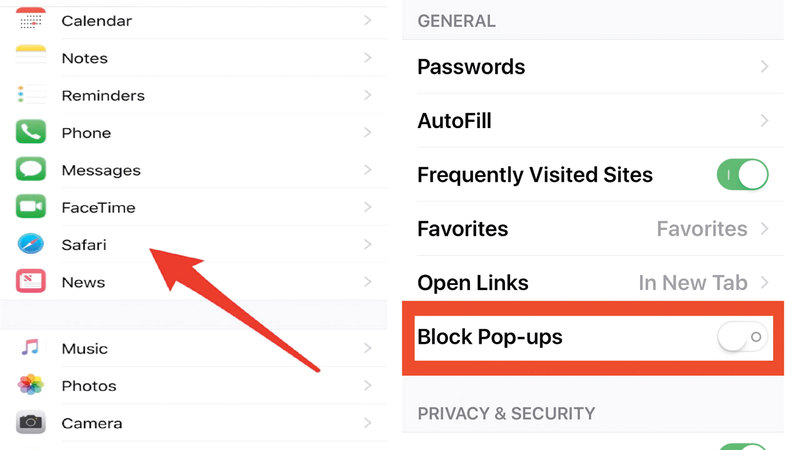Screen dimensions: 800x450
Task: Enable the Block Pop-ups switch
Action: click(x=742, y=338)
